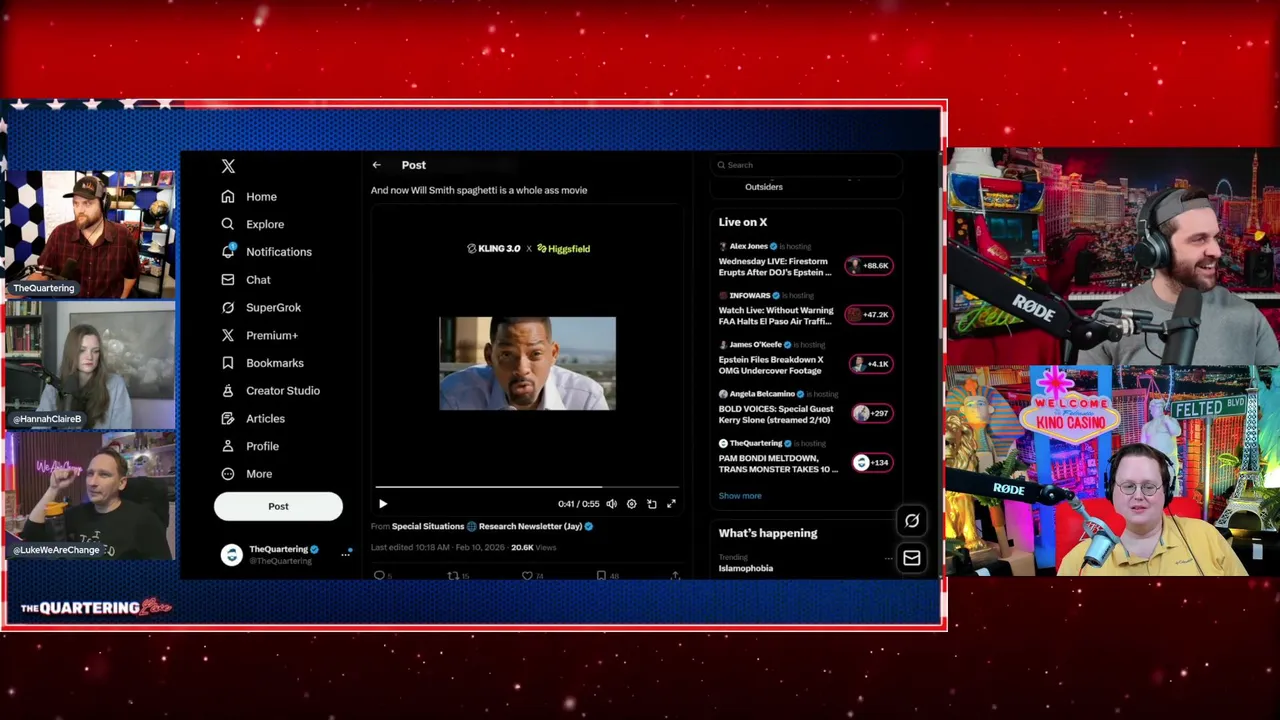Viewport: 1280px width, 720px height.
Task: Click the reply comment icon
Action: click(379, 575)
